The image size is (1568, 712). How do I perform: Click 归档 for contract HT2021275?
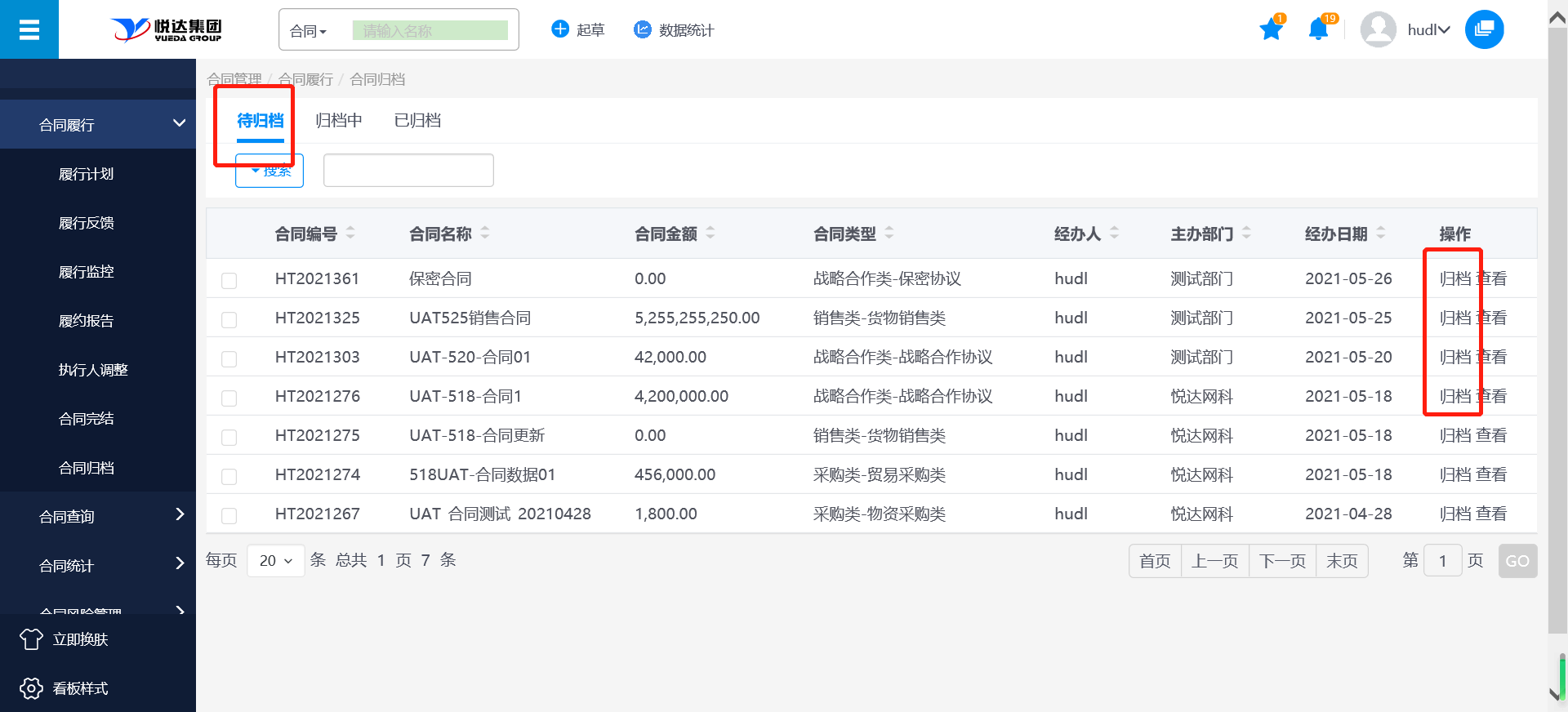1454,435
